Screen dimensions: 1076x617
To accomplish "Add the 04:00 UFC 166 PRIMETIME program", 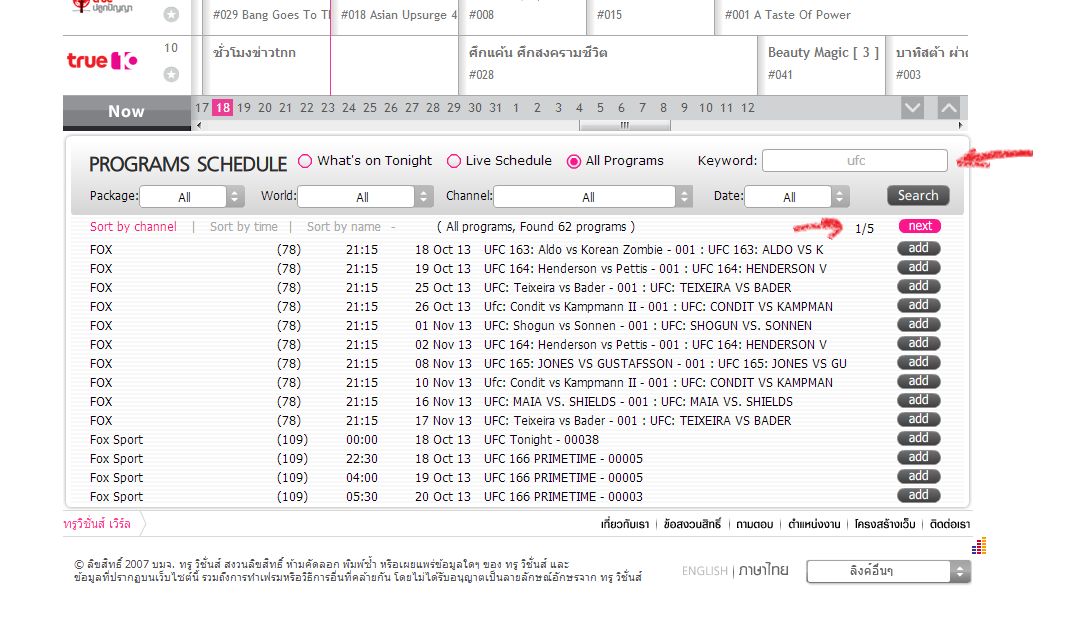I will coord(918,476).
